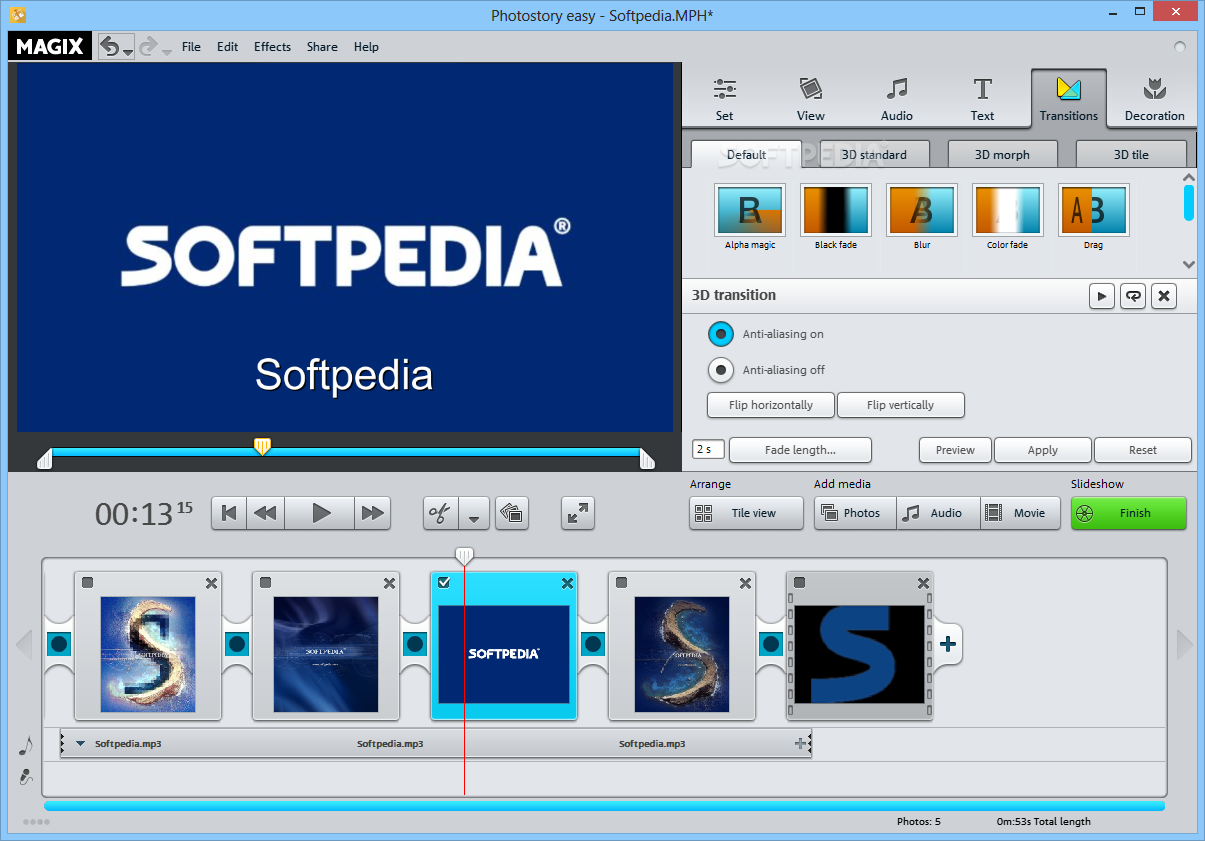Choose the Blur transition
Screen dimensions: 1205x841
pos(922,217)
